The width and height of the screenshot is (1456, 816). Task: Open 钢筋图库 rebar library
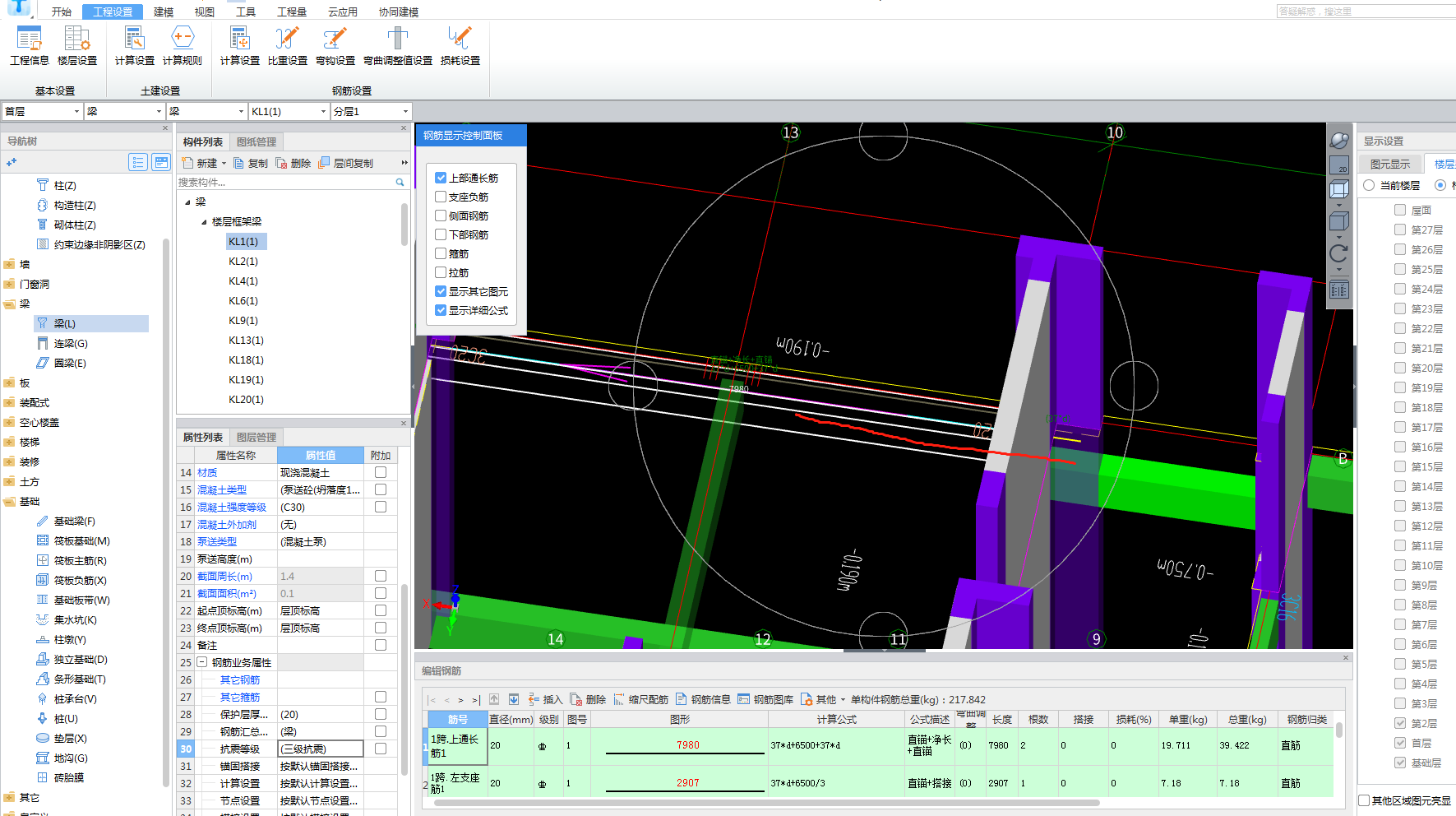tap(766, 699)
